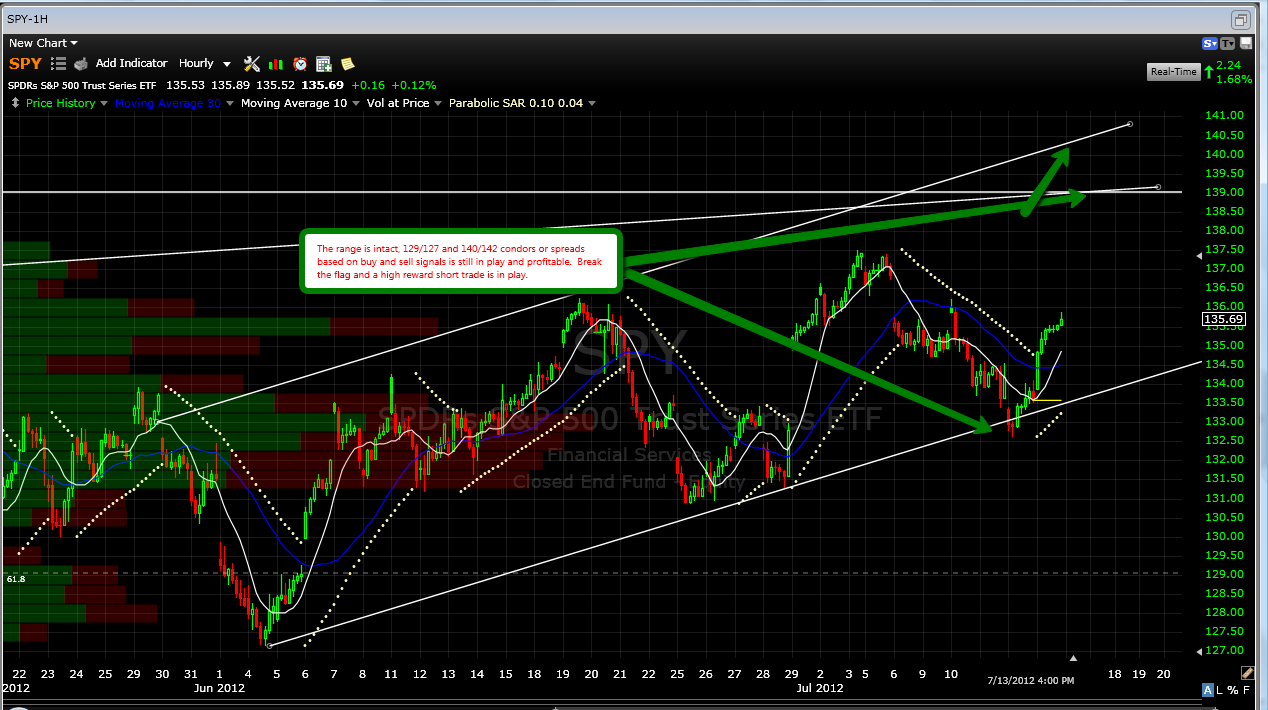
Task: Click the blue S dropdown icon top right
Action: click(1210, 44)
